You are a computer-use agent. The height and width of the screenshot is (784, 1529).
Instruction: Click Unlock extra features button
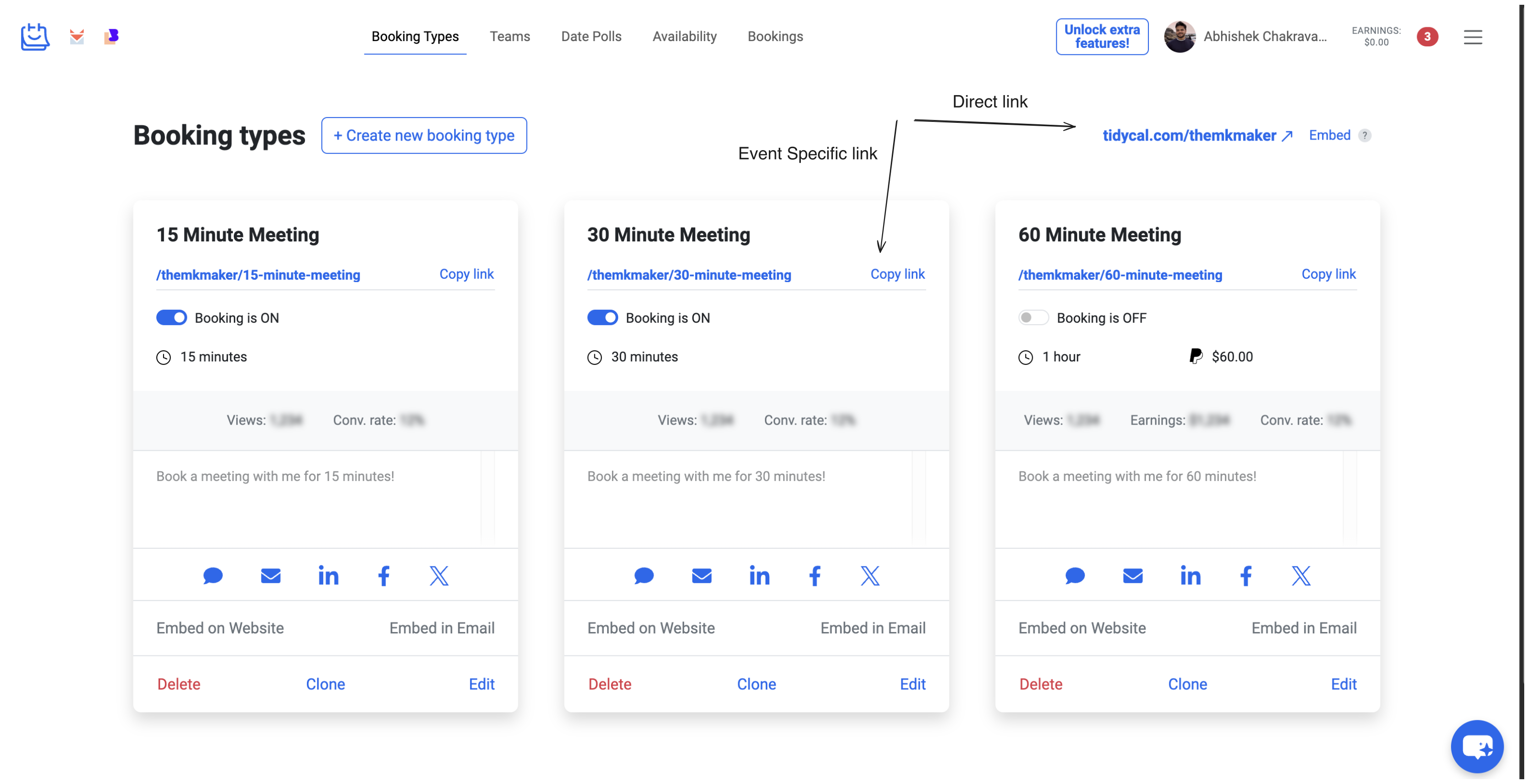click(1102, 37)
